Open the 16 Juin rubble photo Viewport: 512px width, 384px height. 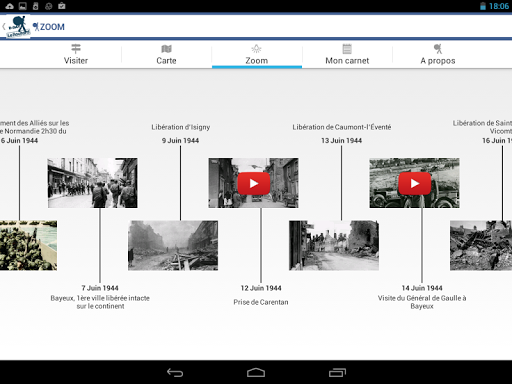point(481,245)
